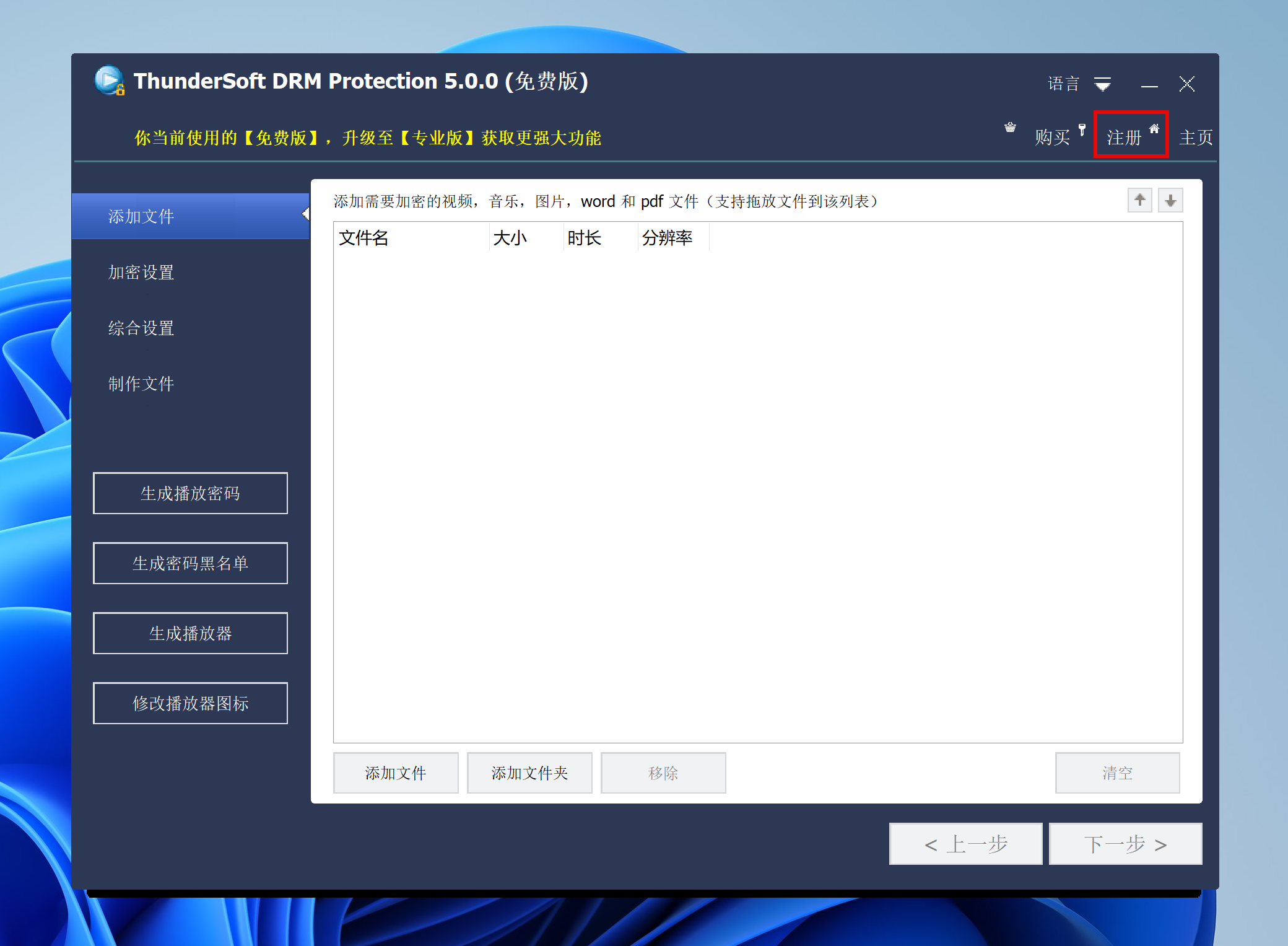Screen dimensions: 1288x946
Task: Click the 下一步 next button
Action: [x=1125, y=844]
